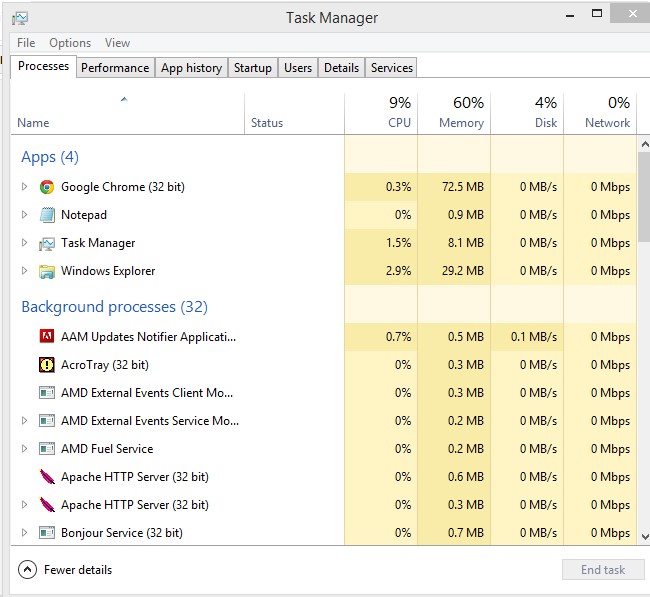Expand the AMD External Events Service row
This screenshot has width=650, height=597.
(25, 421)
